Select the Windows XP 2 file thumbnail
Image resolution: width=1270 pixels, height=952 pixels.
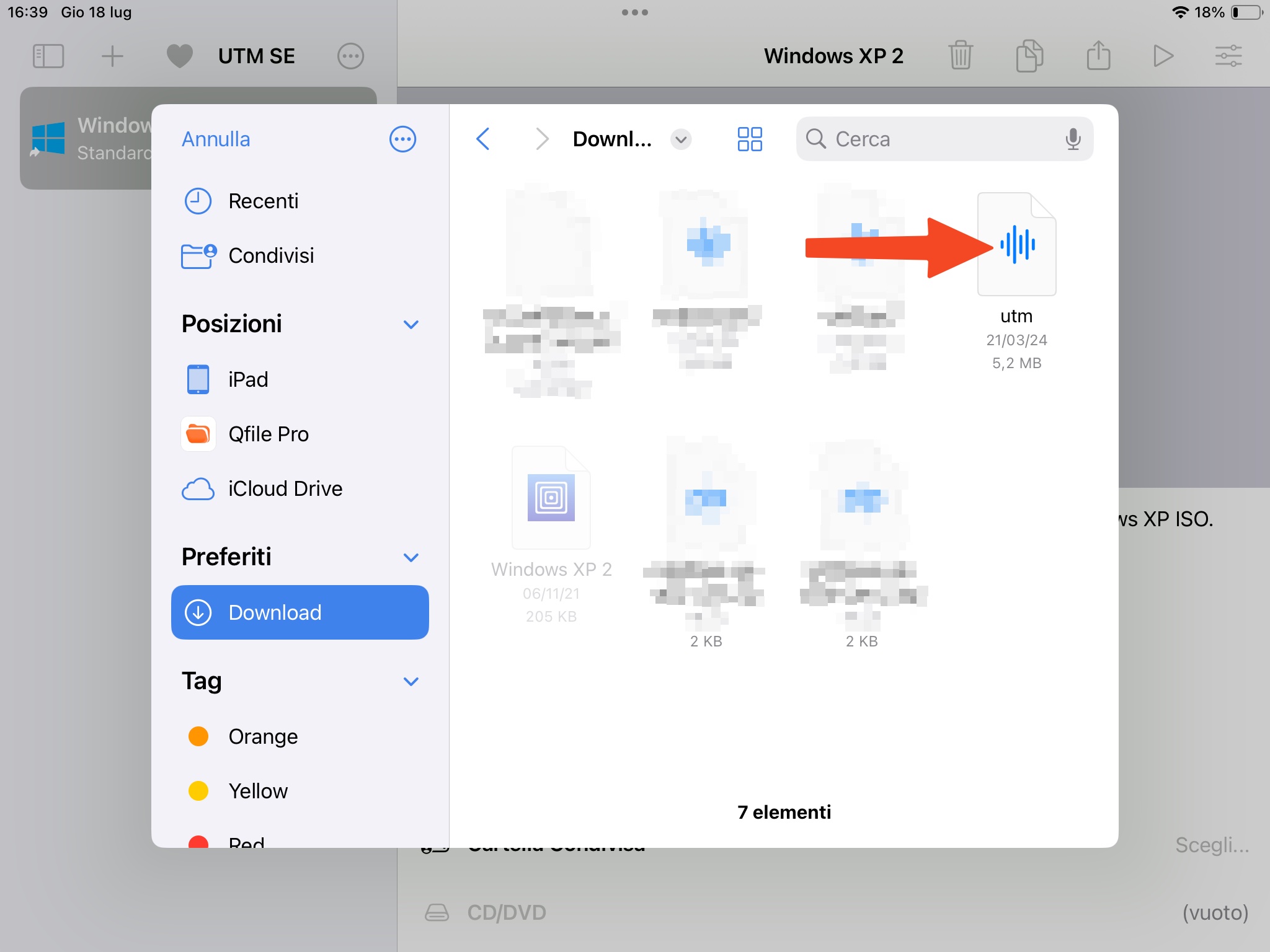tap(551, 497)
